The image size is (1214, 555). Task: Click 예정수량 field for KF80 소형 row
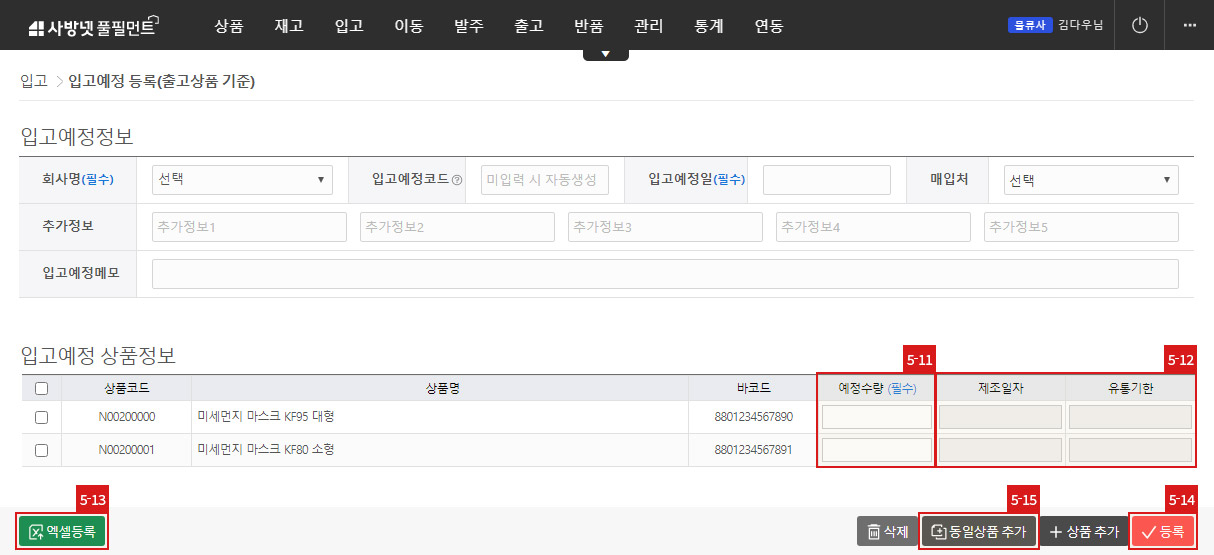click(877, 450)
